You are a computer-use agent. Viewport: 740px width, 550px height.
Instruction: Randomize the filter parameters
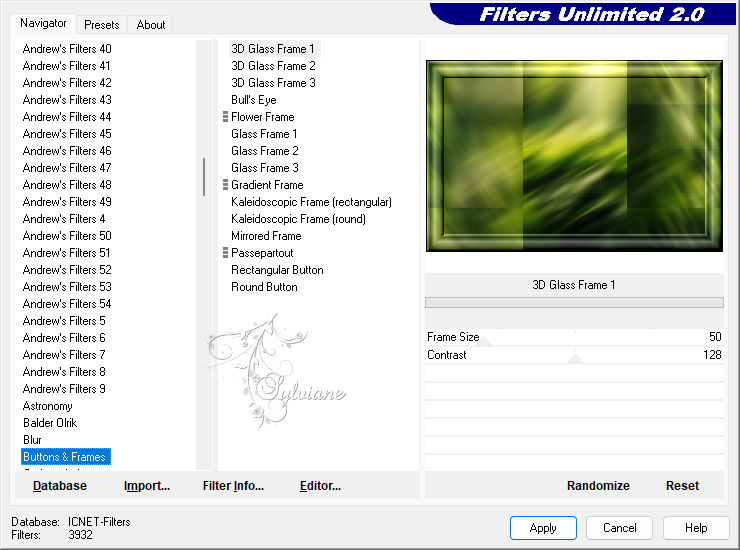point(598,485)
